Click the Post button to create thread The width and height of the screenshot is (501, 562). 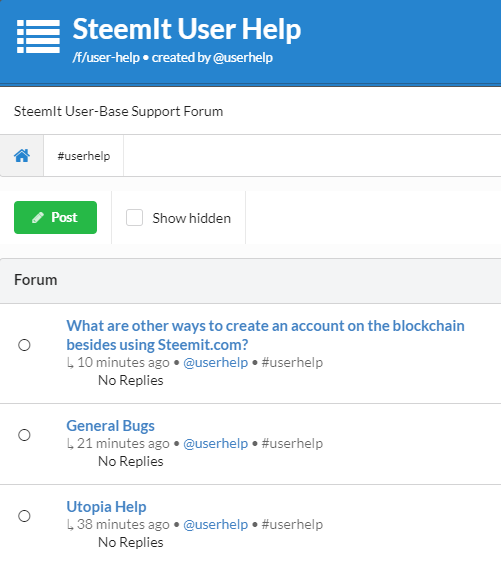(x=56, y=218)
